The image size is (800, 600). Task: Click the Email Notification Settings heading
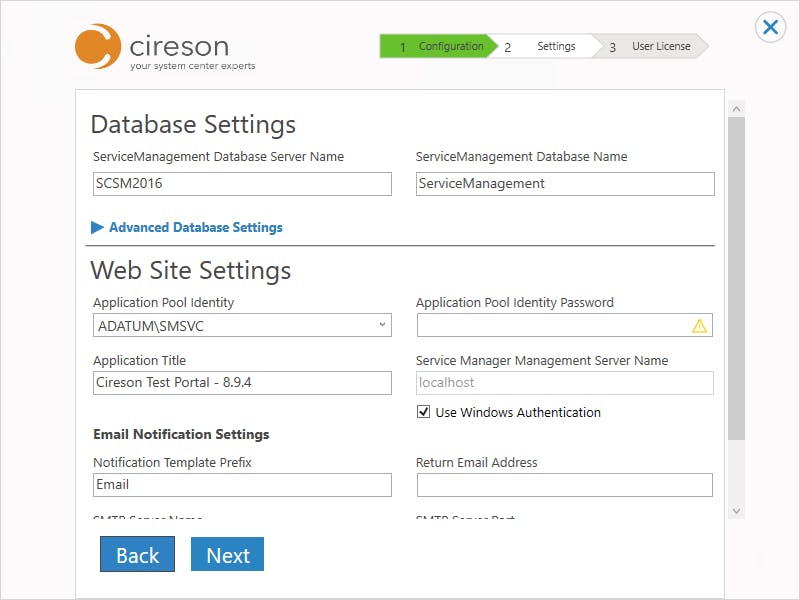tap(181, 434)
